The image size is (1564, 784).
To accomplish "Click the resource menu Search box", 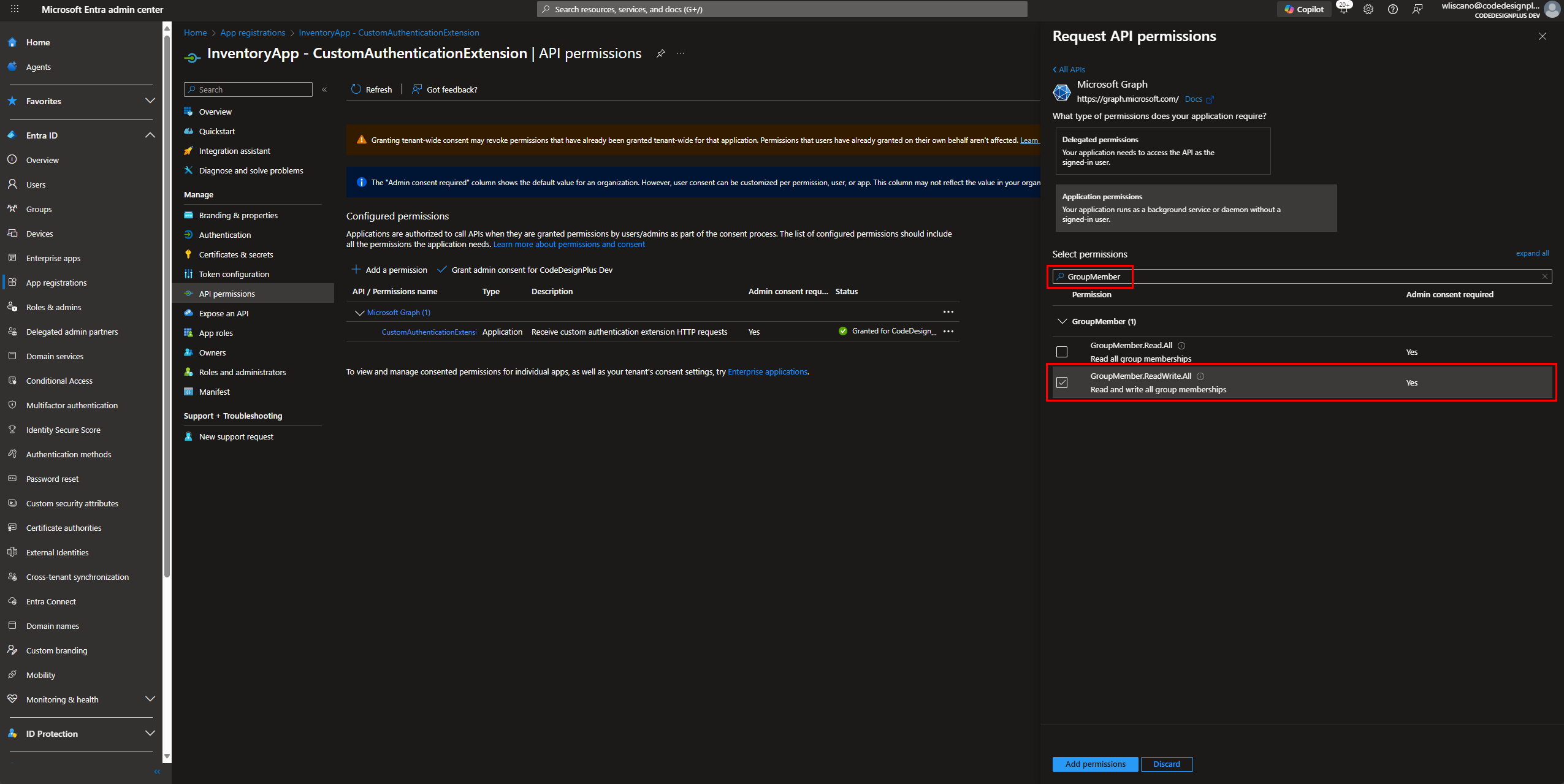I will 248,89.
